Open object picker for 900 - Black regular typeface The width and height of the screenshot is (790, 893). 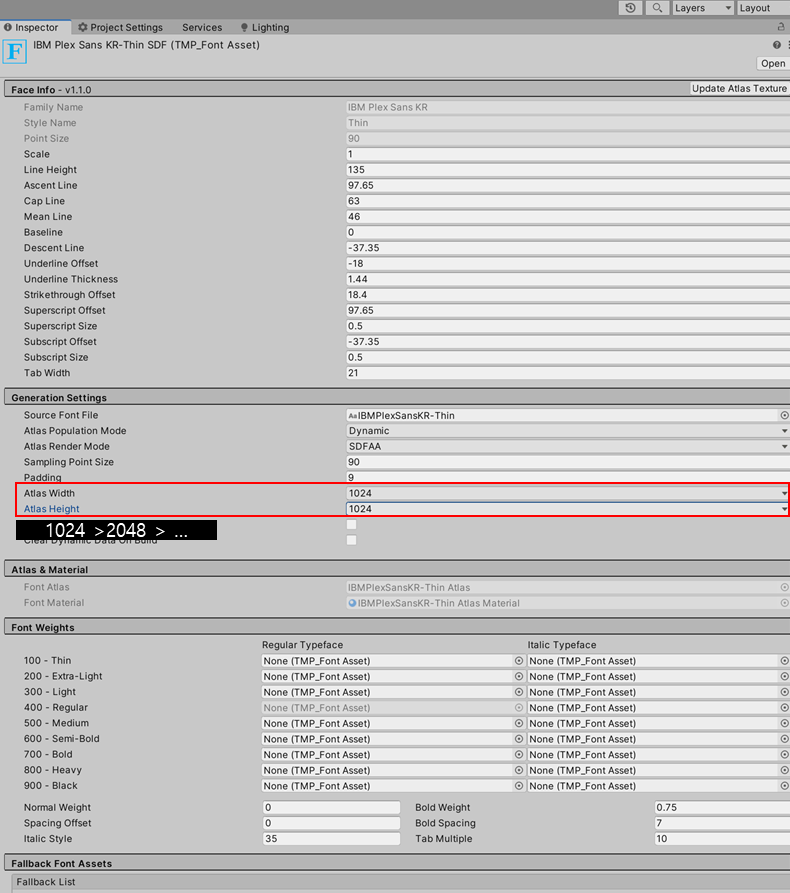click(x=519, y=786)
